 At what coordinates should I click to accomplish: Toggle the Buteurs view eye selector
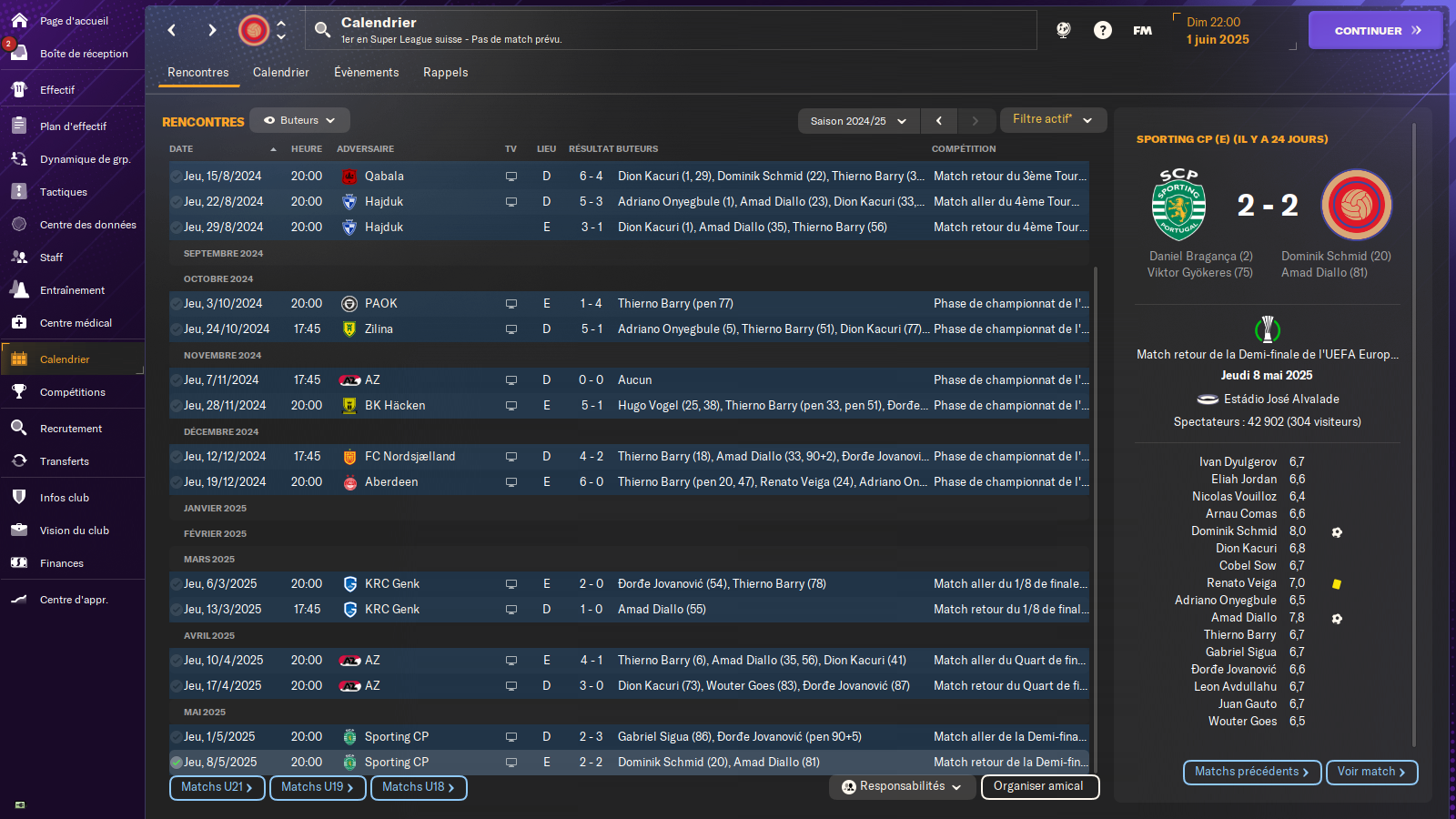[x=299, y=120]
